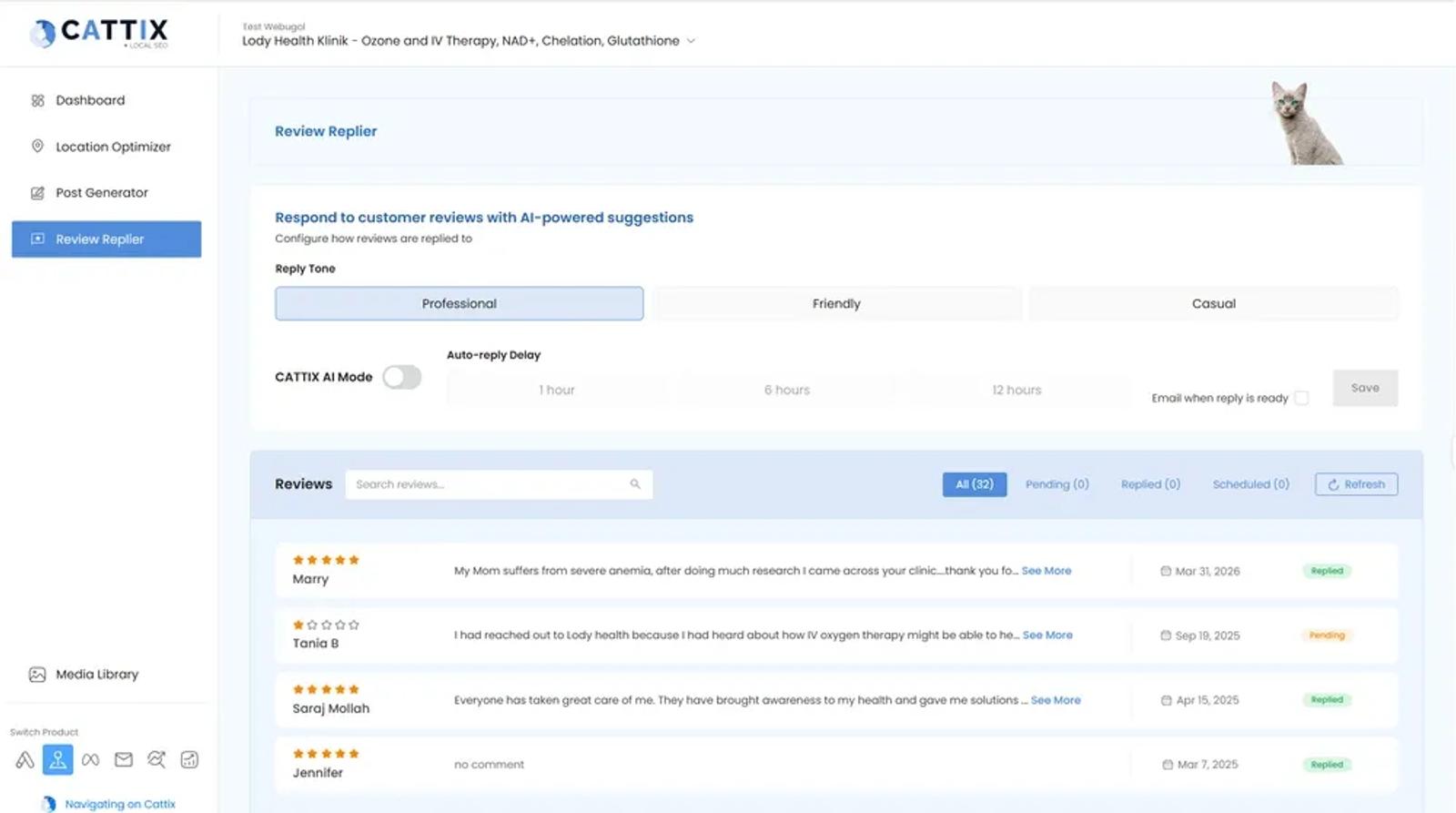Switch to the analytics search product icon
This screenshot has width=1456, height=813.
coord(157,759)
